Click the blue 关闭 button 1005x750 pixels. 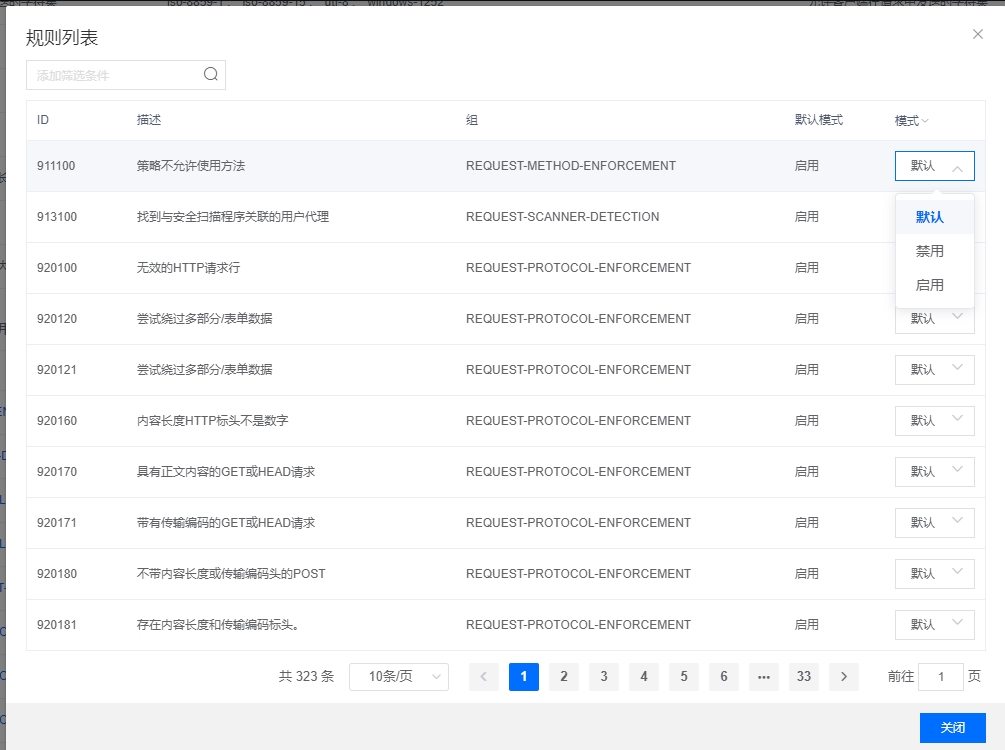point(952,728)
